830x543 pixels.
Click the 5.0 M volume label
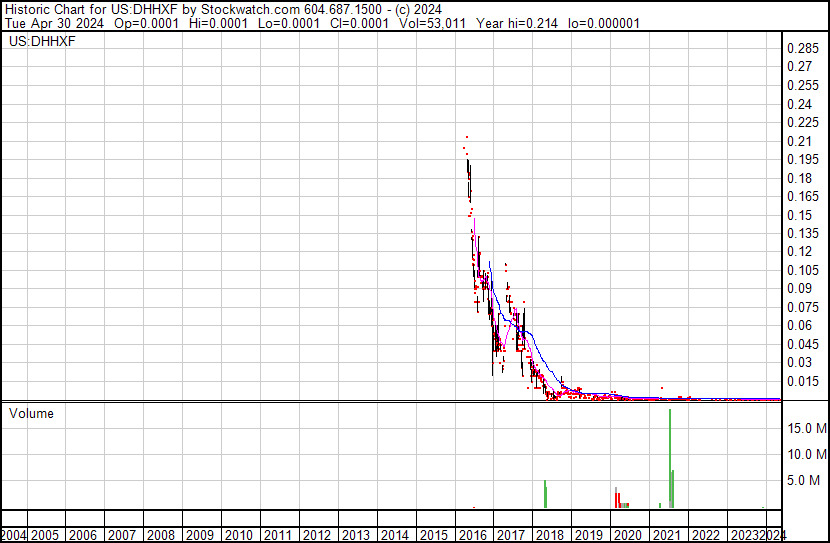pyautogui.click(x=803, y=480)
